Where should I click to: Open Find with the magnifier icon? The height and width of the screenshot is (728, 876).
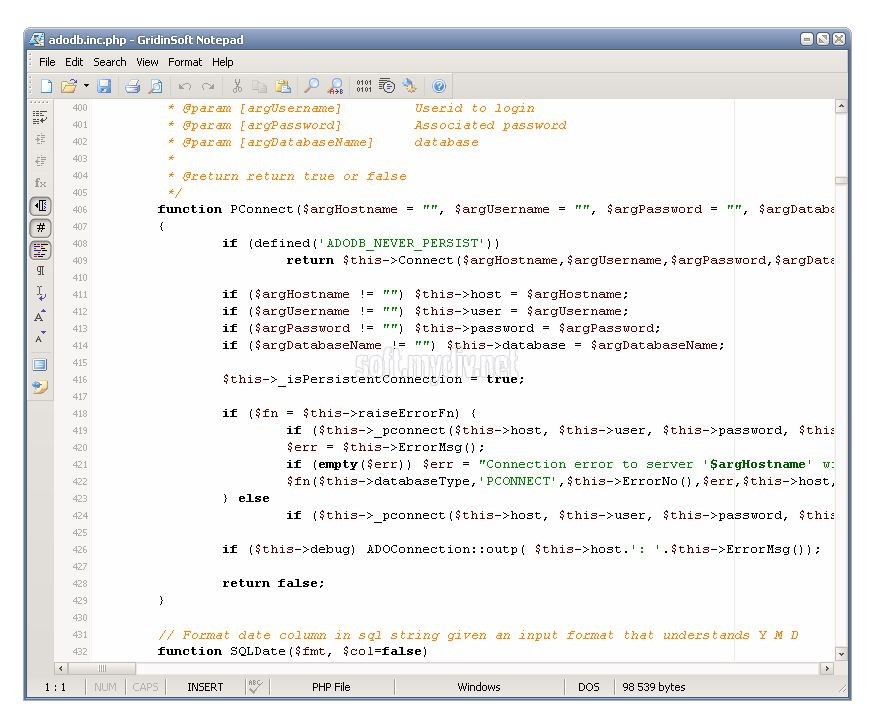click(312, 86)
